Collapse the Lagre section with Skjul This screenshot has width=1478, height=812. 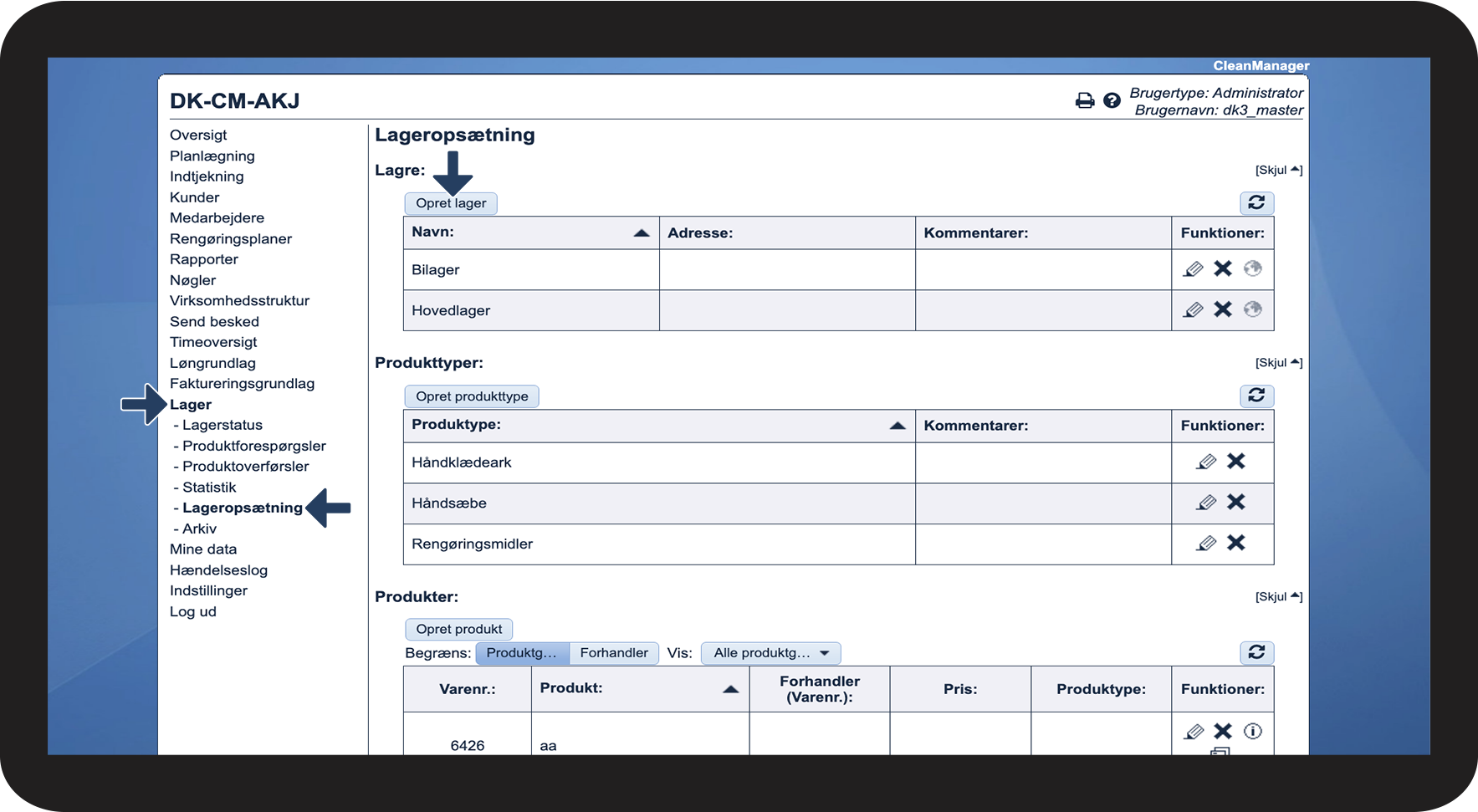1278,171
